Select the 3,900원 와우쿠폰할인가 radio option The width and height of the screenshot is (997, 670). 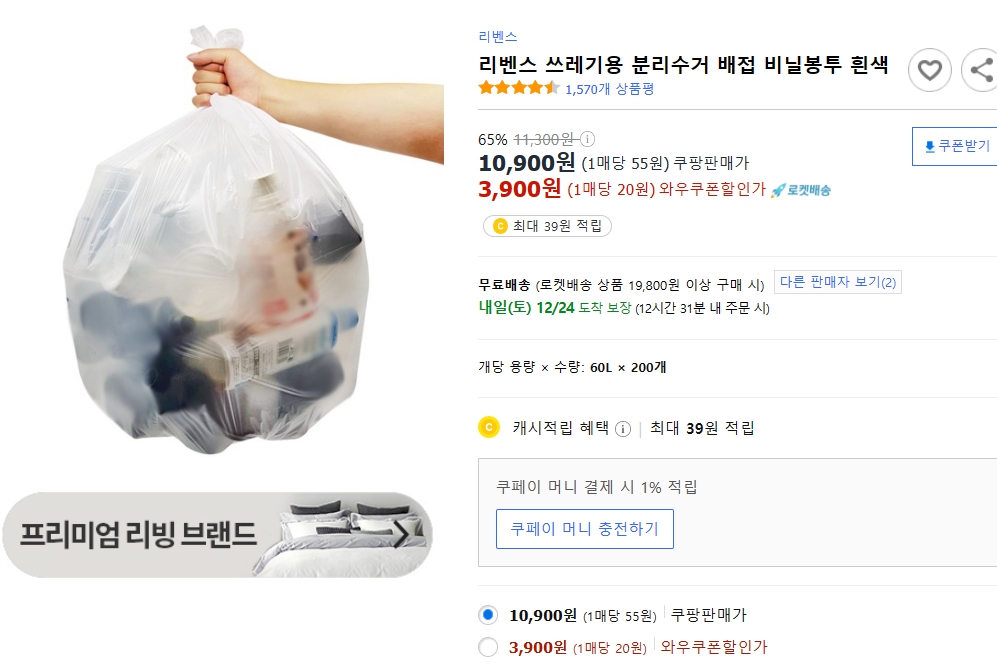[488, 647]
